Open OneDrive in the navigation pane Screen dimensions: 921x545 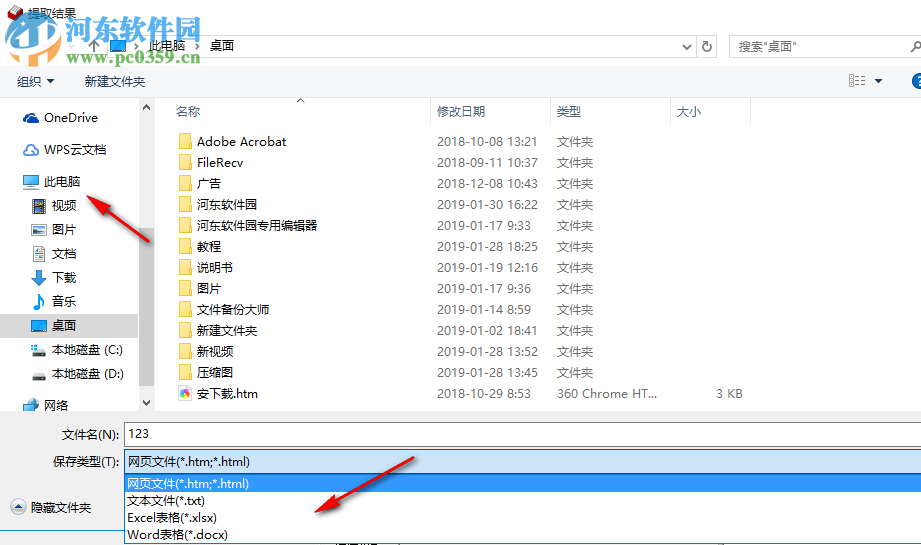click(70, 118)
